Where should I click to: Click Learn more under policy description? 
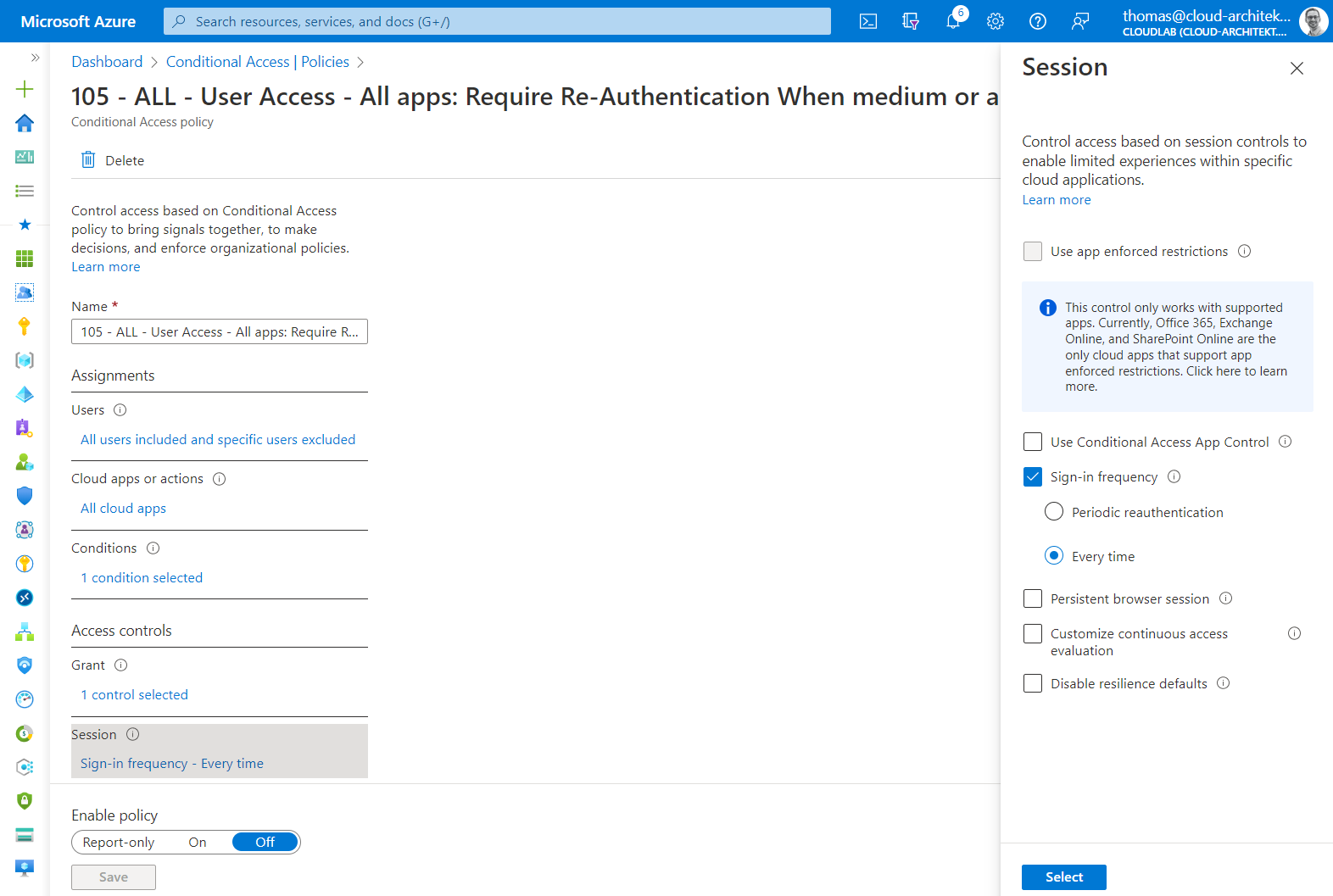106,267
